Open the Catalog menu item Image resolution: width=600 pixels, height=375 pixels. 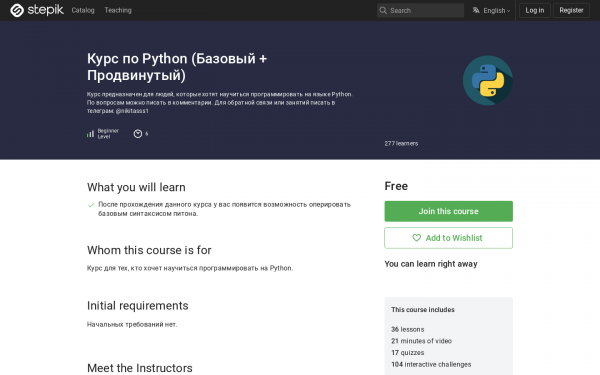pyautogui.click(x=83, y=10)
